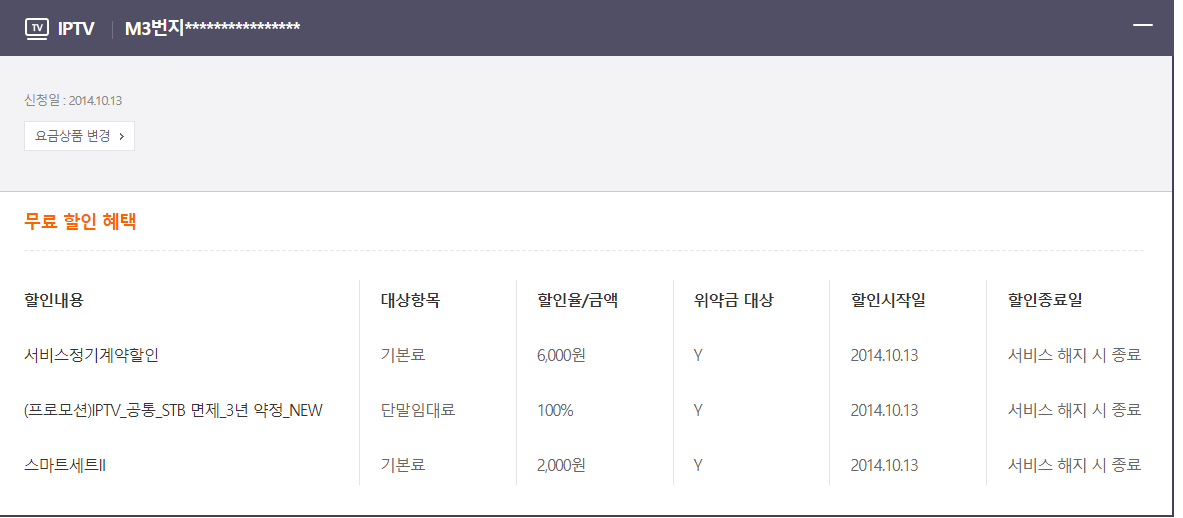
Task: Click the IPTV header label
Action: coord(76,28)
